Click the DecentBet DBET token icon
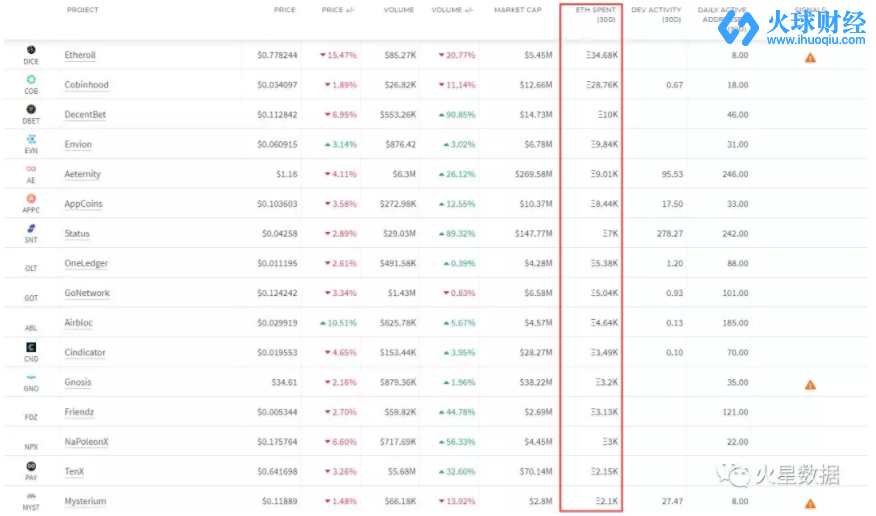Screen dimensions: 876x516 tap(31, 109)
